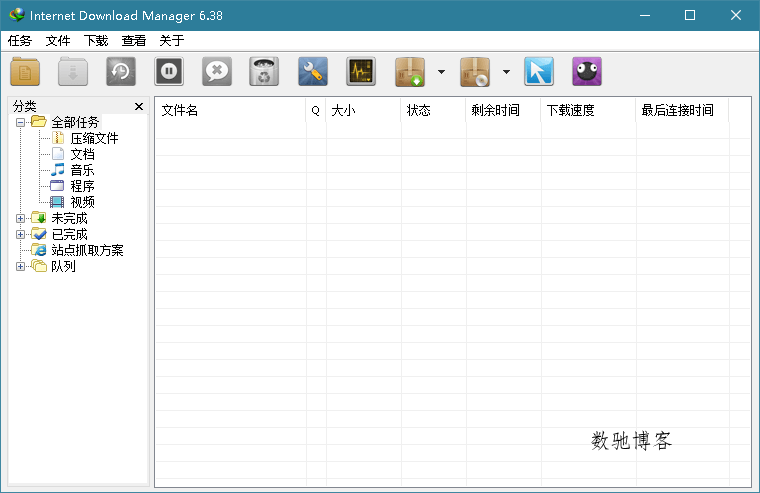
Task: Sort by 大小 column header
Action: [x=363, y=111]
